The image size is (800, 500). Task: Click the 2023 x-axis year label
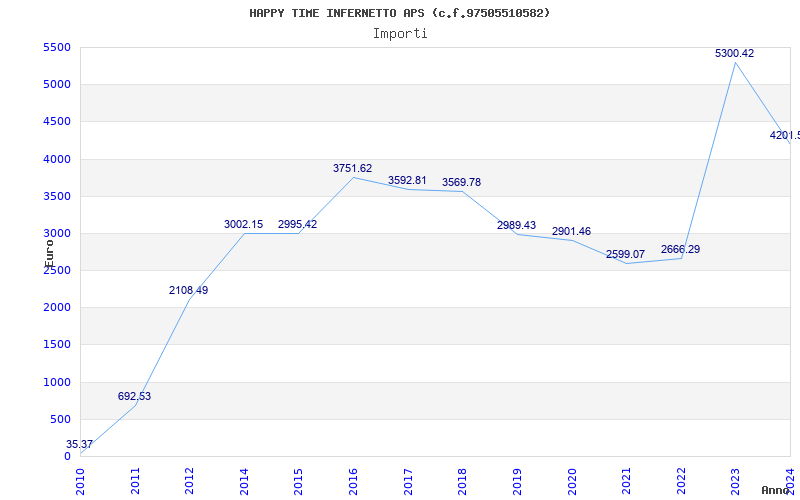735,481
